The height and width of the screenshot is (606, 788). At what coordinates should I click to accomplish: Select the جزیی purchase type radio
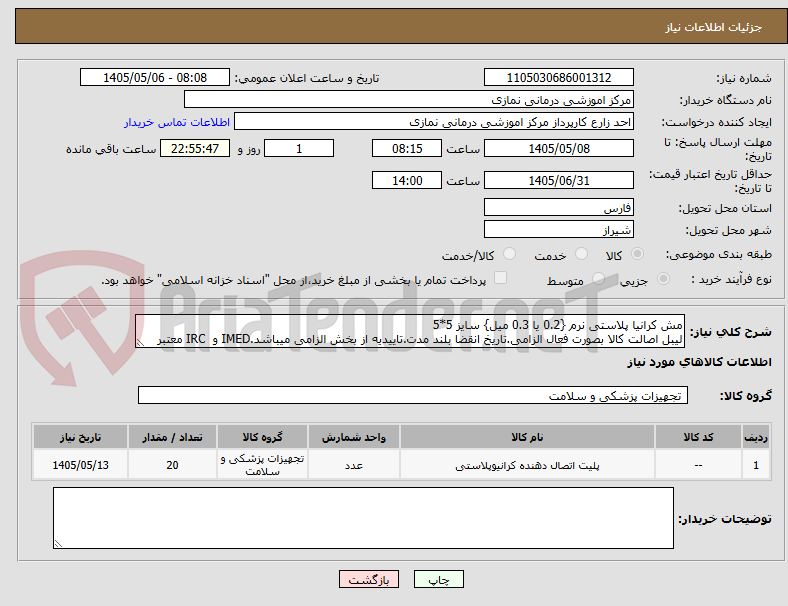(x=663, y=278)
